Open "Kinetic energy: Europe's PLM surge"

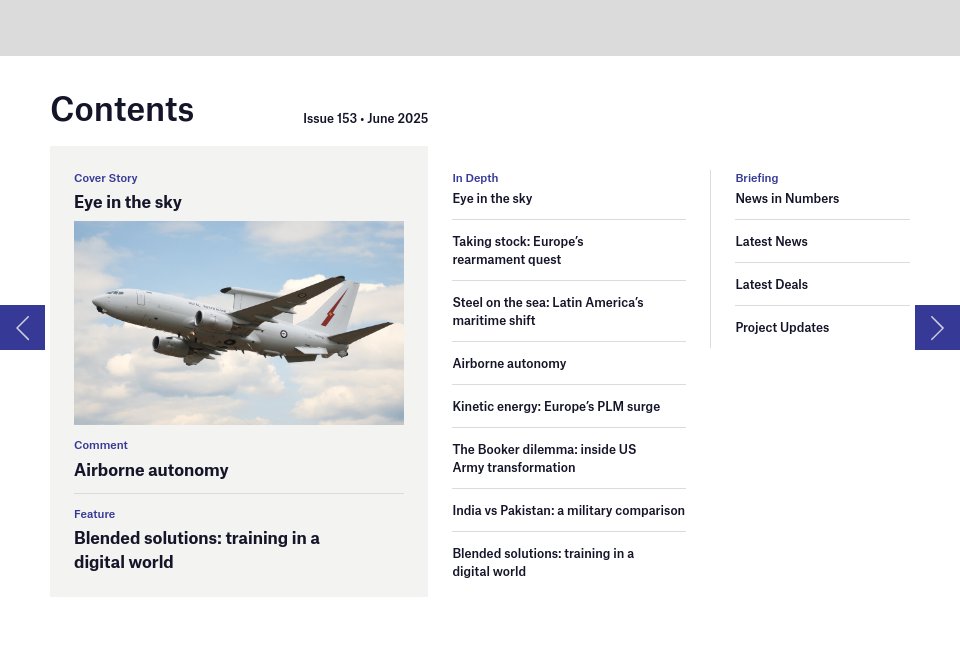[x=556, y=407]
